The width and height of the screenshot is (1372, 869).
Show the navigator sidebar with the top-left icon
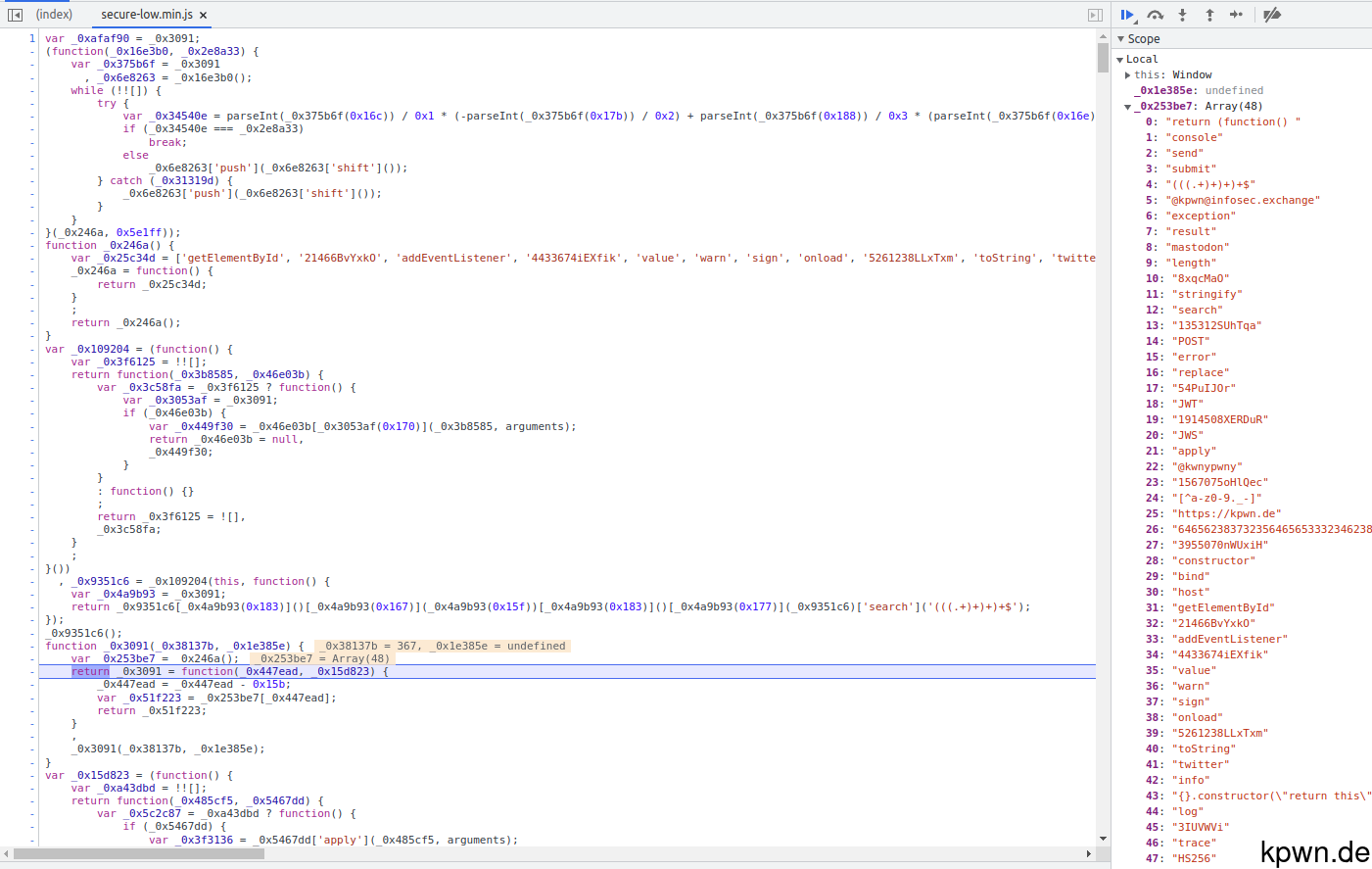tap(14, 14)
